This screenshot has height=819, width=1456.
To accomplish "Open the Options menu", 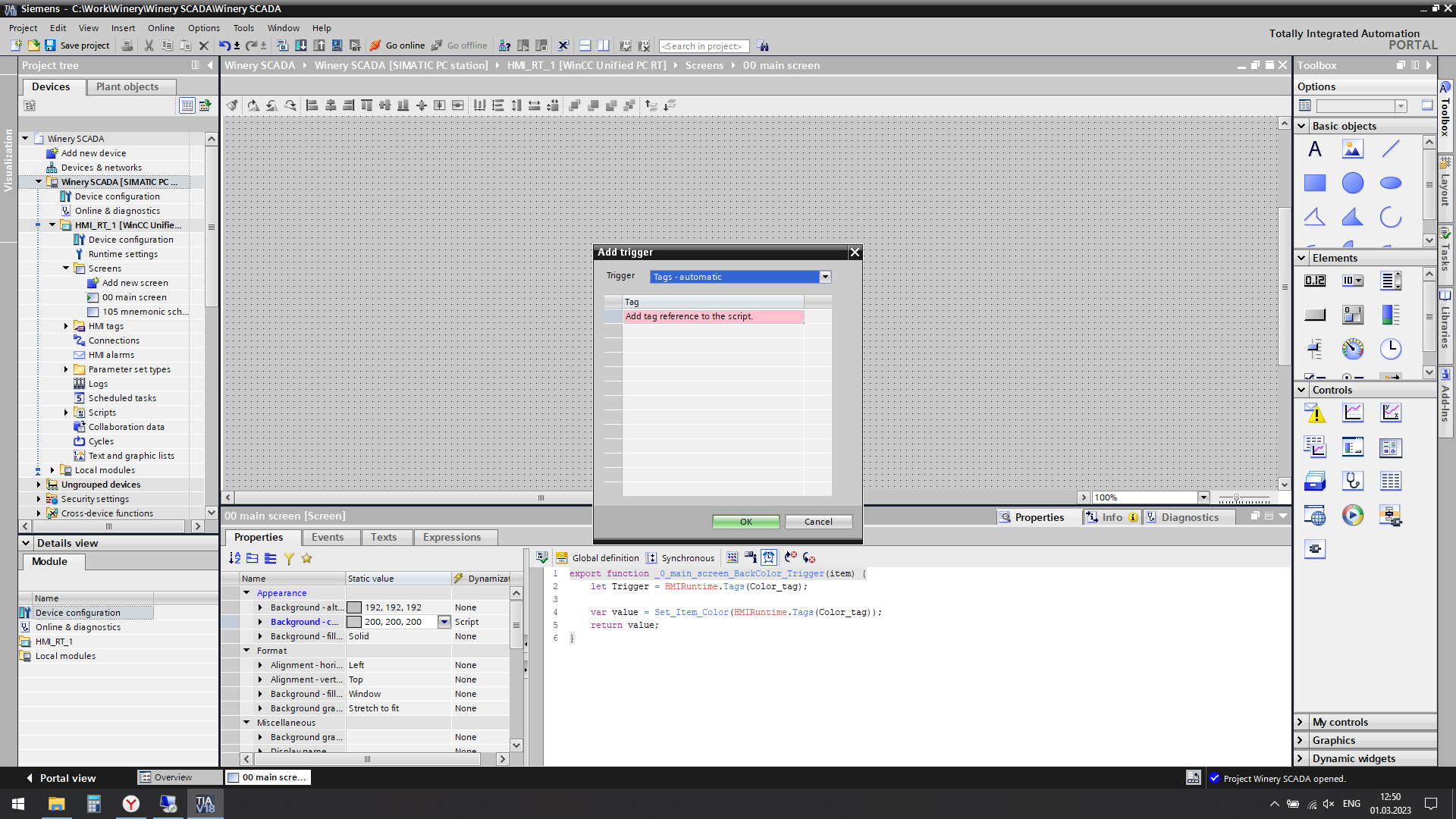I will tap(203, 28).
